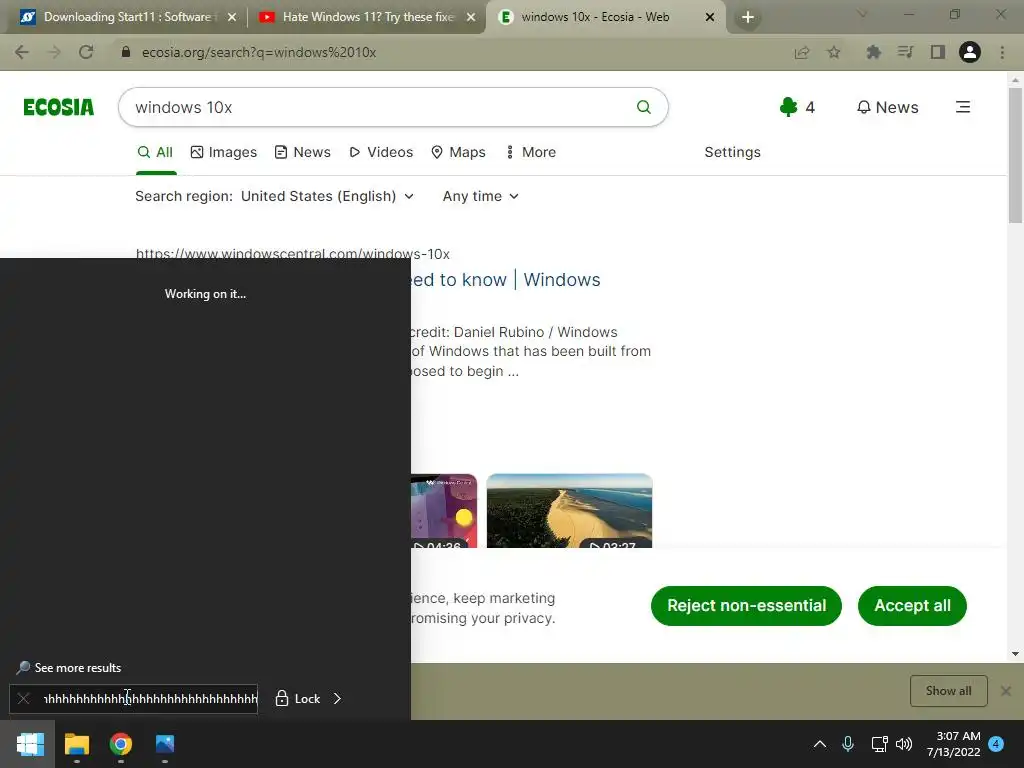Open the Chrome three-dot menu
The height and width of the screenshot is (768, 1024).
click(x=1002, y=52)
